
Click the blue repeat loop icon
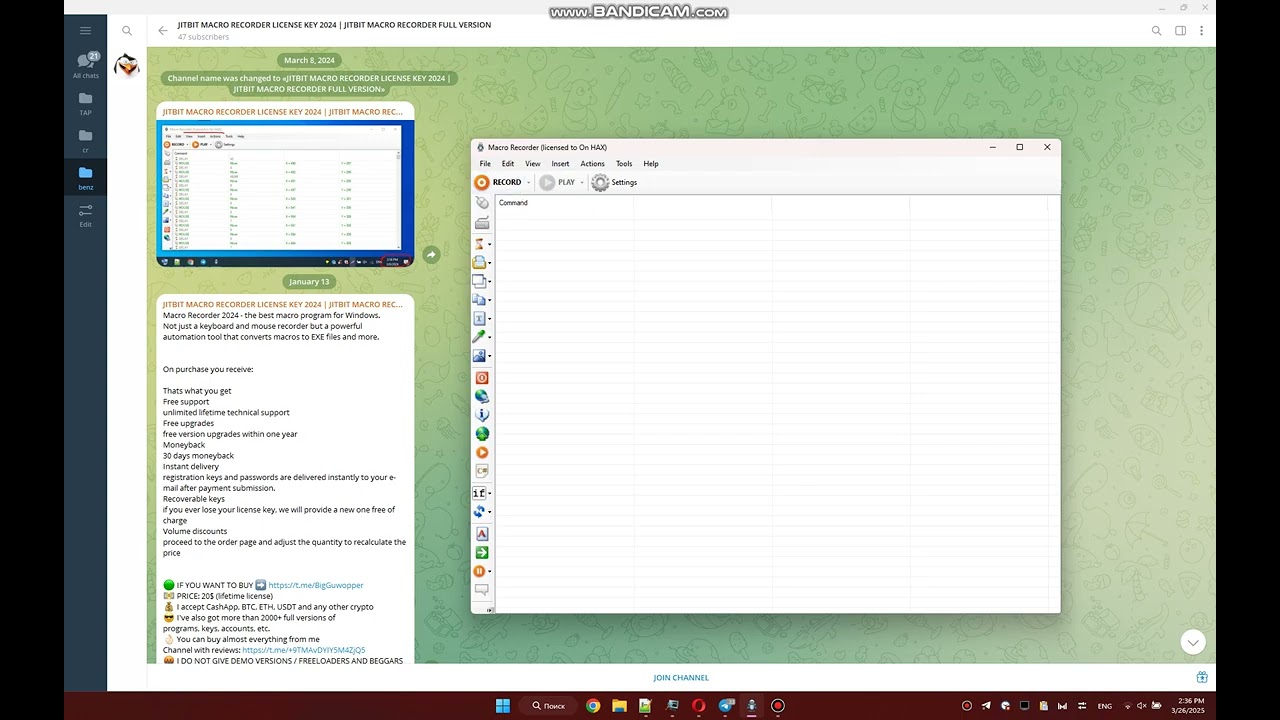point(480,511)
